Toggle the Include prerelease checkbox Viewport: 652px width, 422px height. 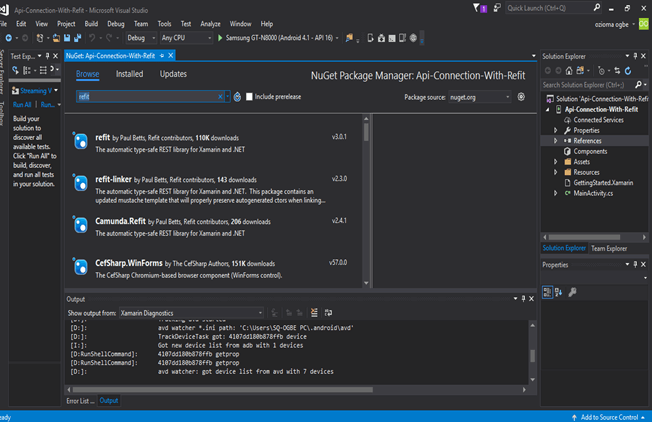point(249,96)
